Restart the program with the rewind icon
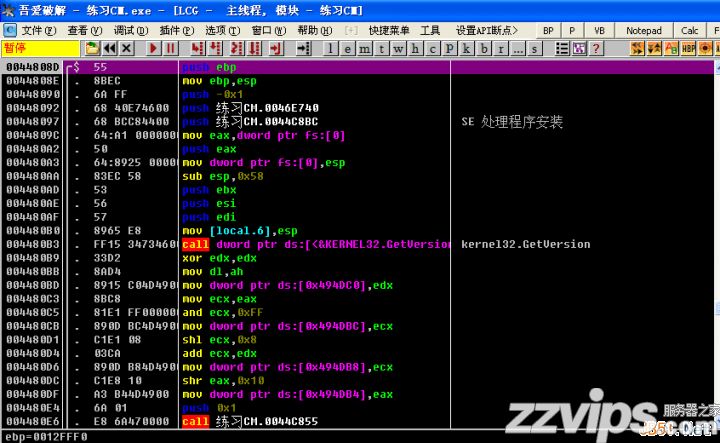The image size is (720, 443). pos(109,48)
